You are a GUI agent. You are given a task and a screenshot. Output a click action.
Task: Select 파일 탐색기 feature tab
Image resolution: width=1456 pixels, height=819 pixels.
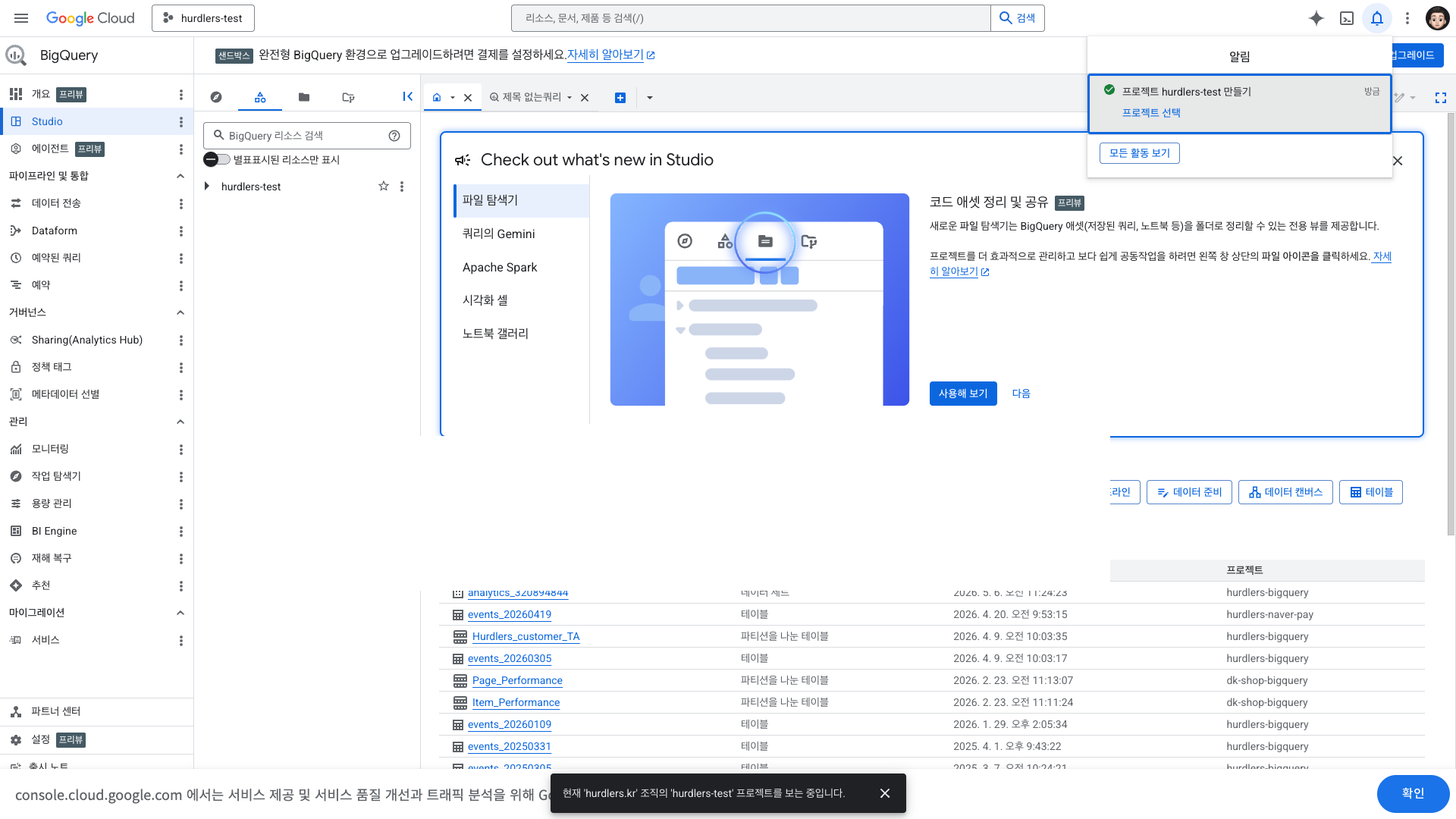[x=522, y=200]
